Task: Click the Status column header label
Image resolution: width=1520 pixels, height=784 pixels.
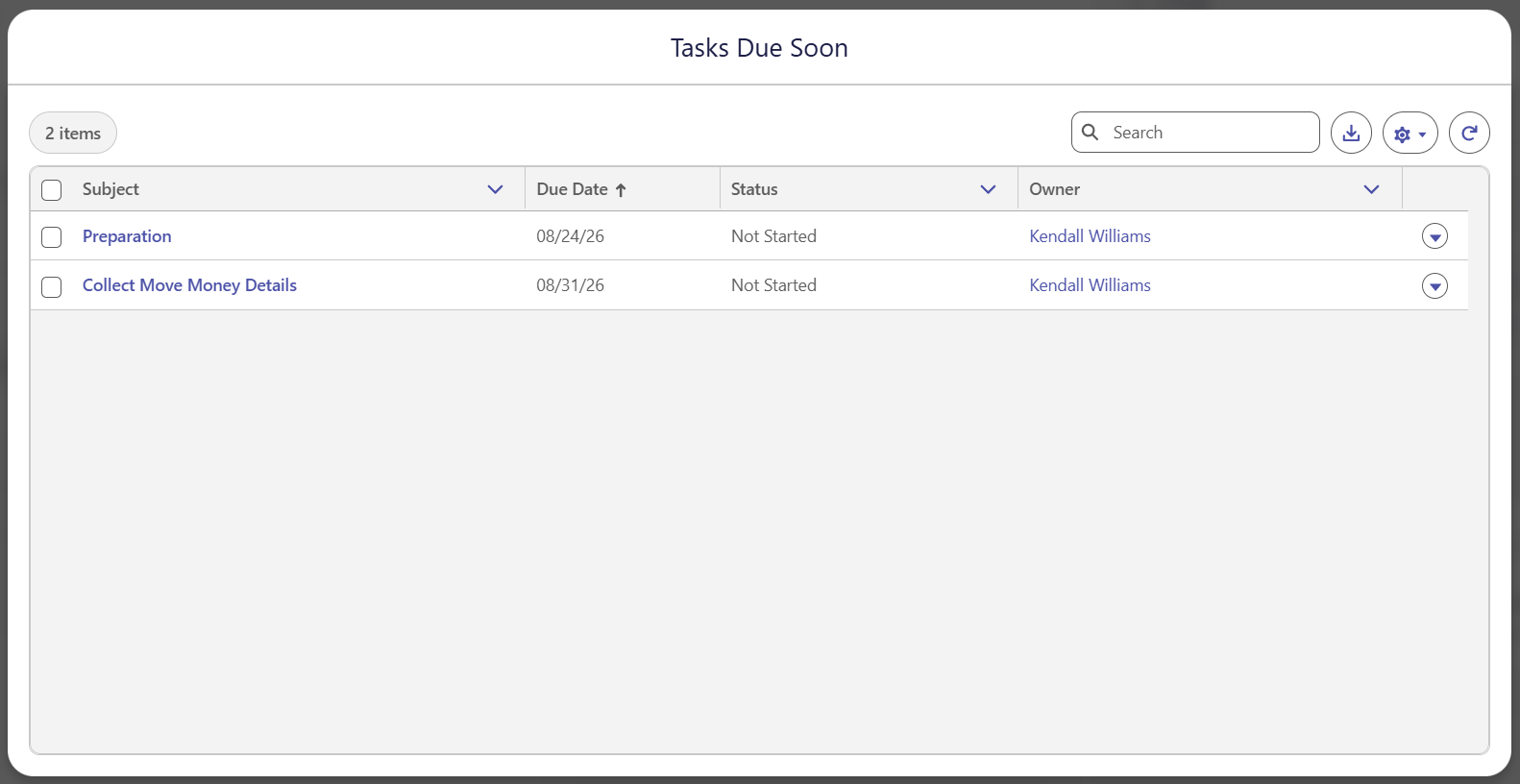Action: pyautogui.click(x=754, y=189)
